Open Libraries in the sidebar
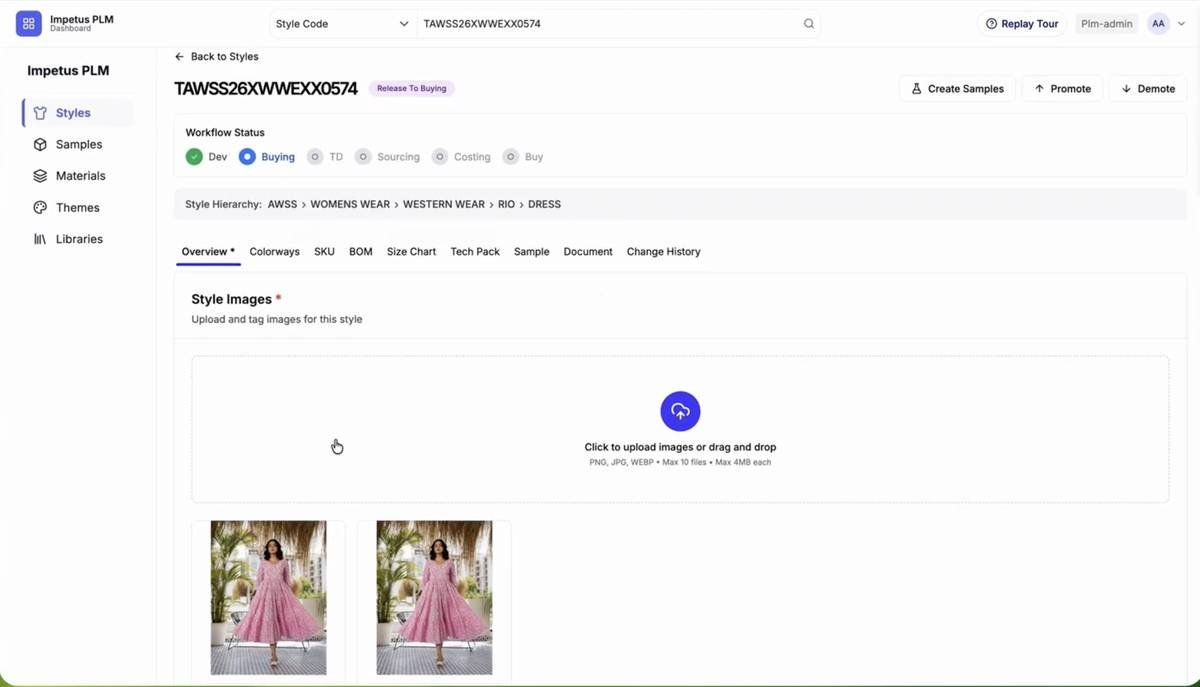The width and height of the screenshot is (1200, 687). point(78,239)
